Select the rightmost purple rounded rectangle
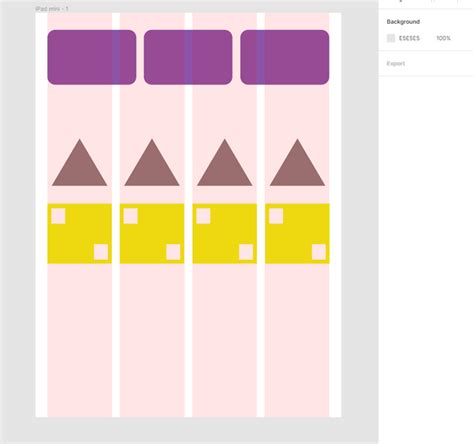 tap(285, 57)
